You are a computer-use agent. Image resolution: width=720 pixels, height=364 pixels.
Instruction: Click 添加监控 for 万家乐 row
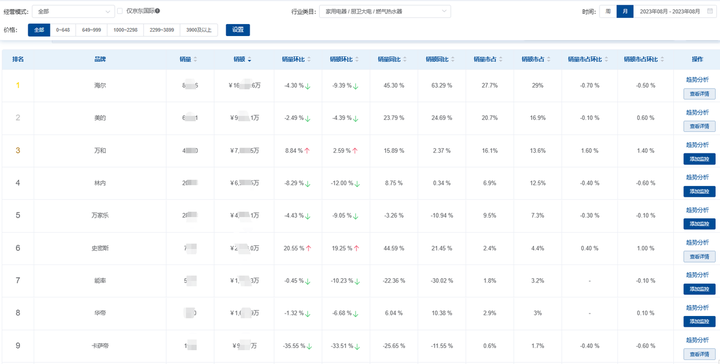[x=699, y=224]
